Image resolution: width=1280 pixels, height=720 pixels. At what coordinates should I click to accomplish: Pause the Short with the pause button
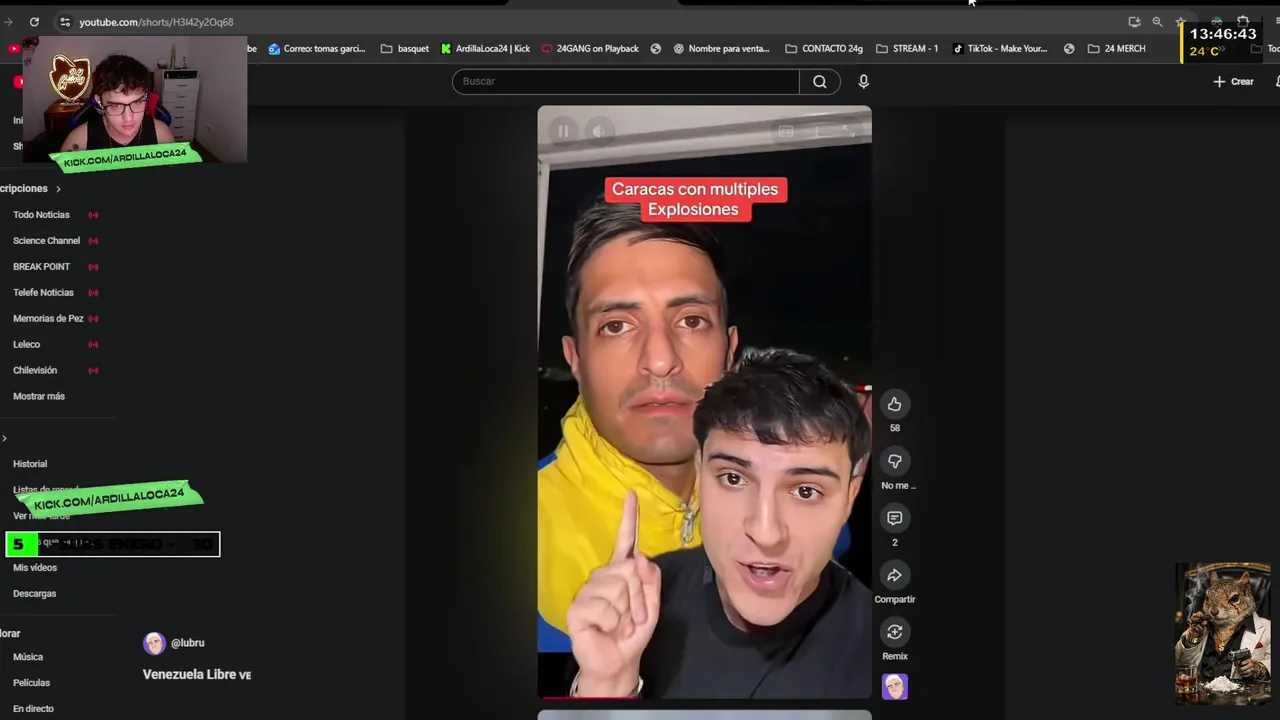563,131
